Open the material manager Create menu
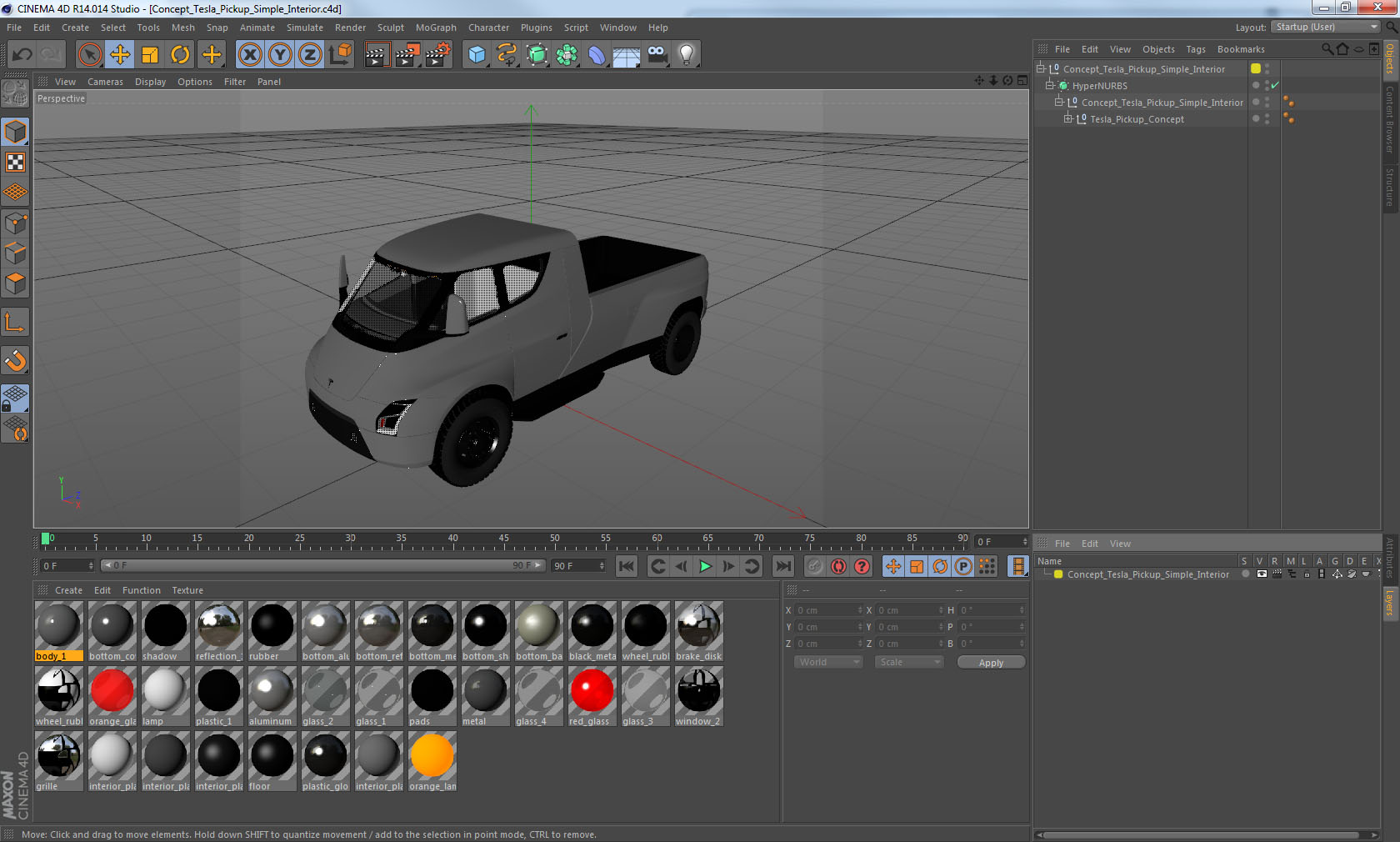 pyautogui.click(x=68, y=590)
